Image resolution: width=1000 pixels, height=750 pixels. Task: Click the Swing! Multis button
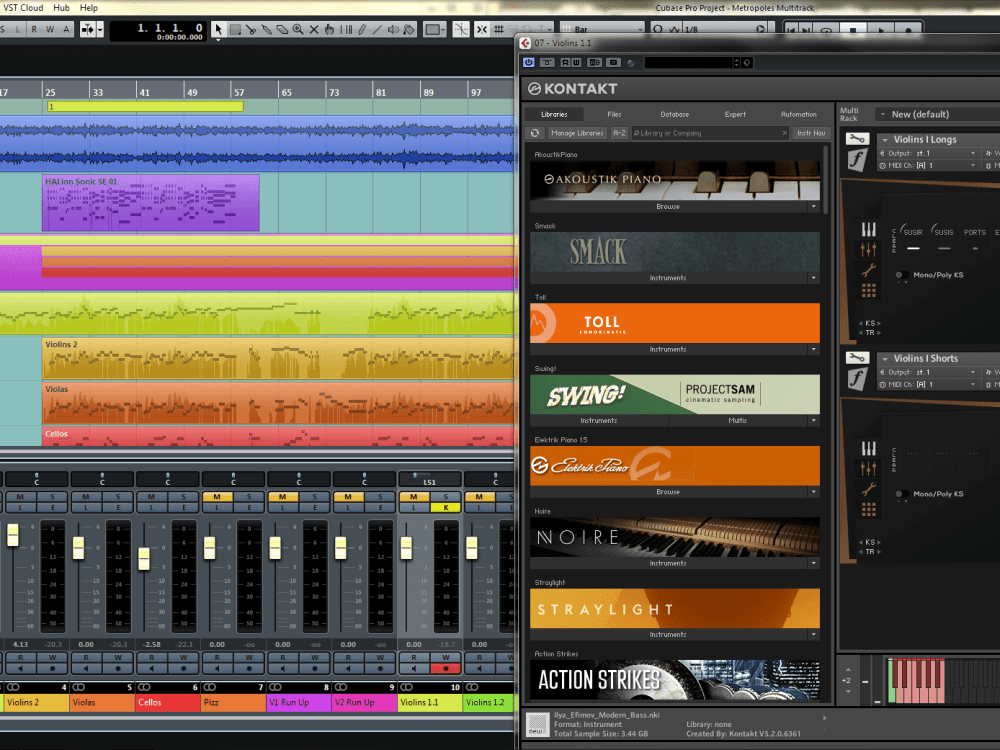(x=737, y=421)
